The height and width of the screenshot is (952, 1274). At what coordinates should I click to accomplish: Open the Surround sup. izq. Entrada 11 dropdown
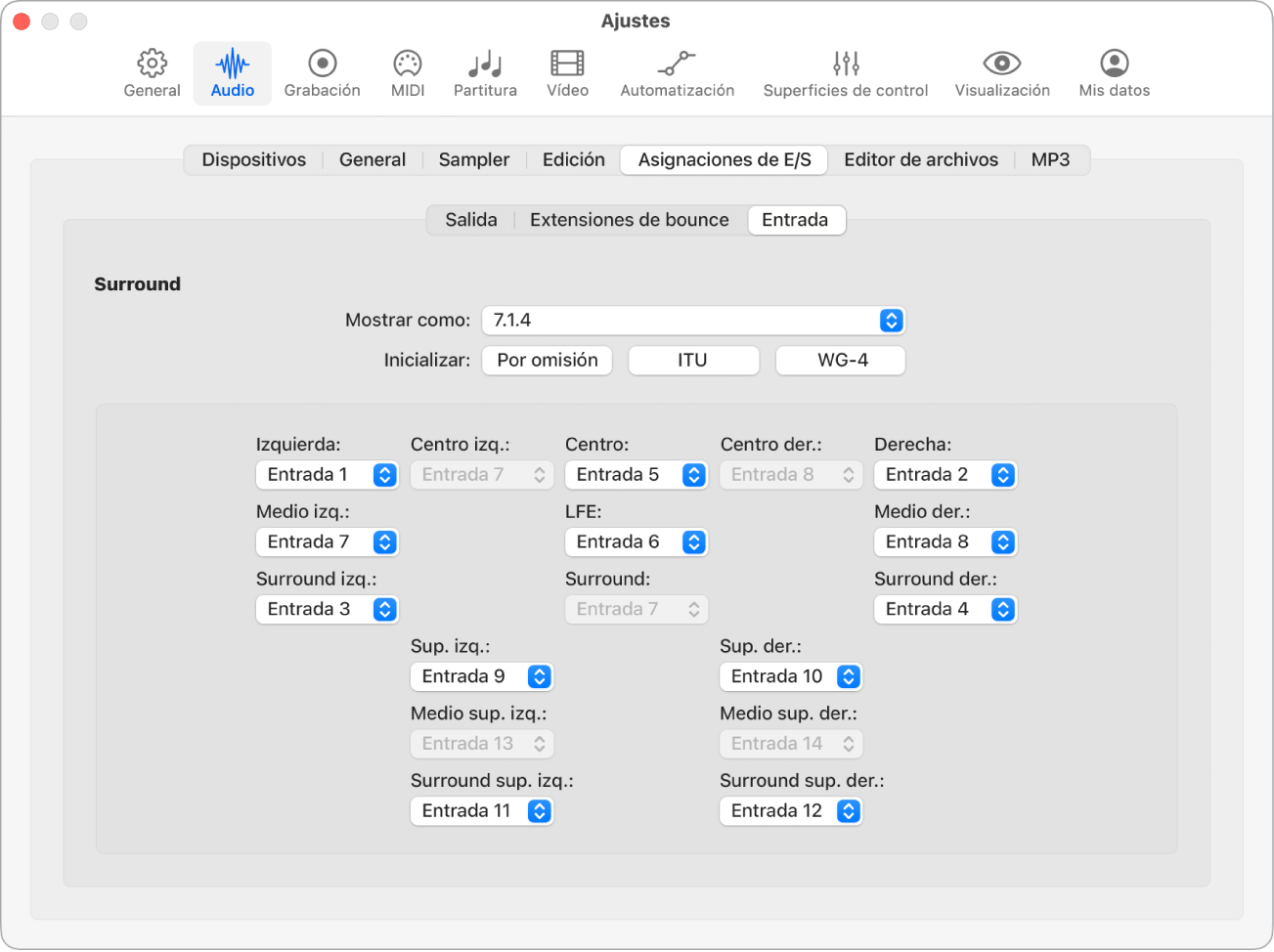(482, 811)
